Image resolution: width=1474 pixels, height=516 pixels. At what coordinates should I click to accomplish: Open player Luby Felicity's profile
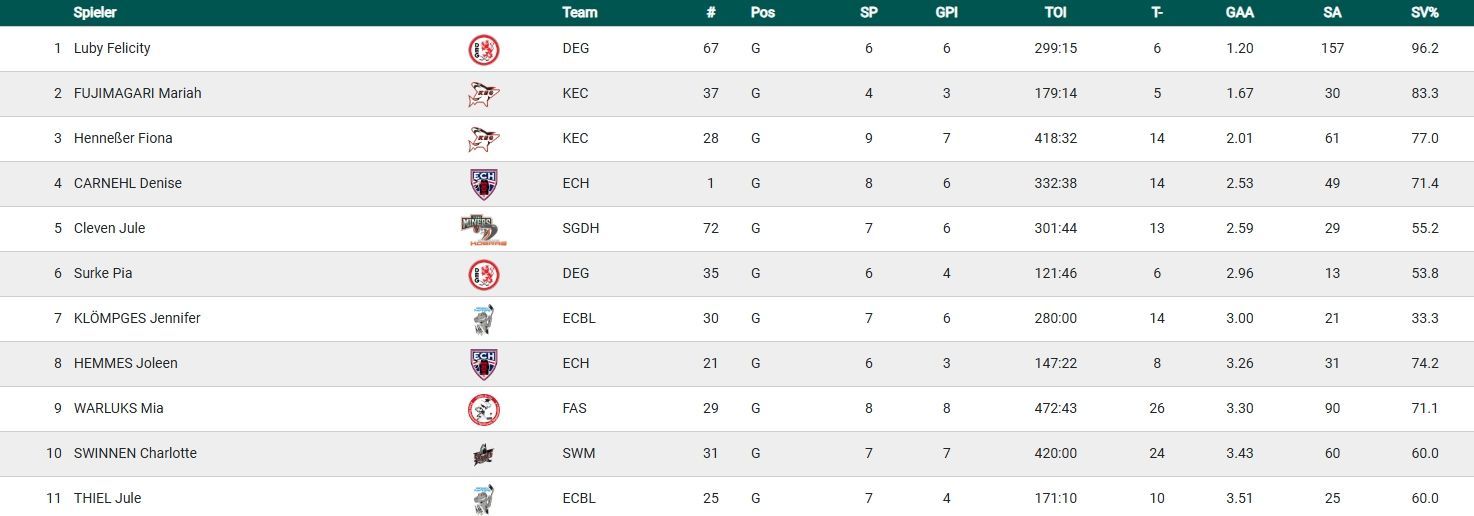(x=112, y=49)
